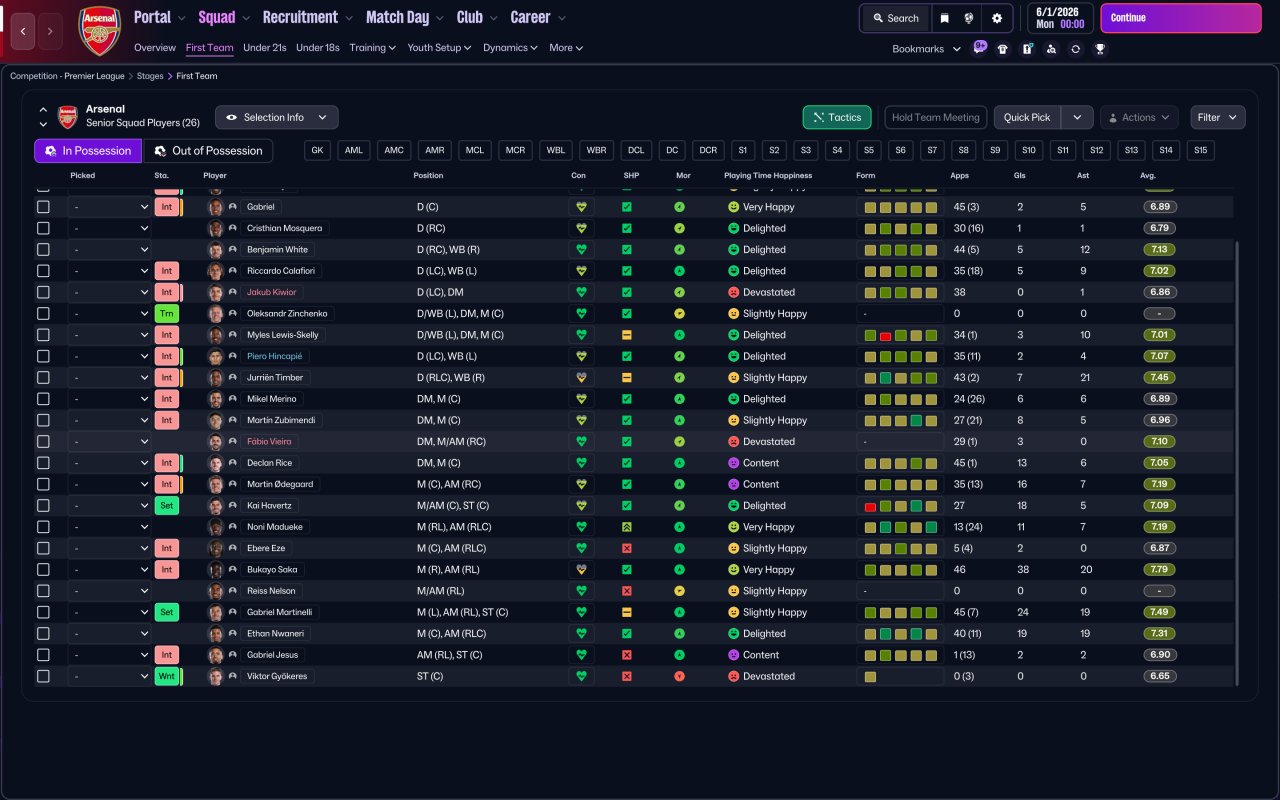Check the box for Bukayo Saka
The height and width of the screenshot is (800, 1280).
click(43, 570)
